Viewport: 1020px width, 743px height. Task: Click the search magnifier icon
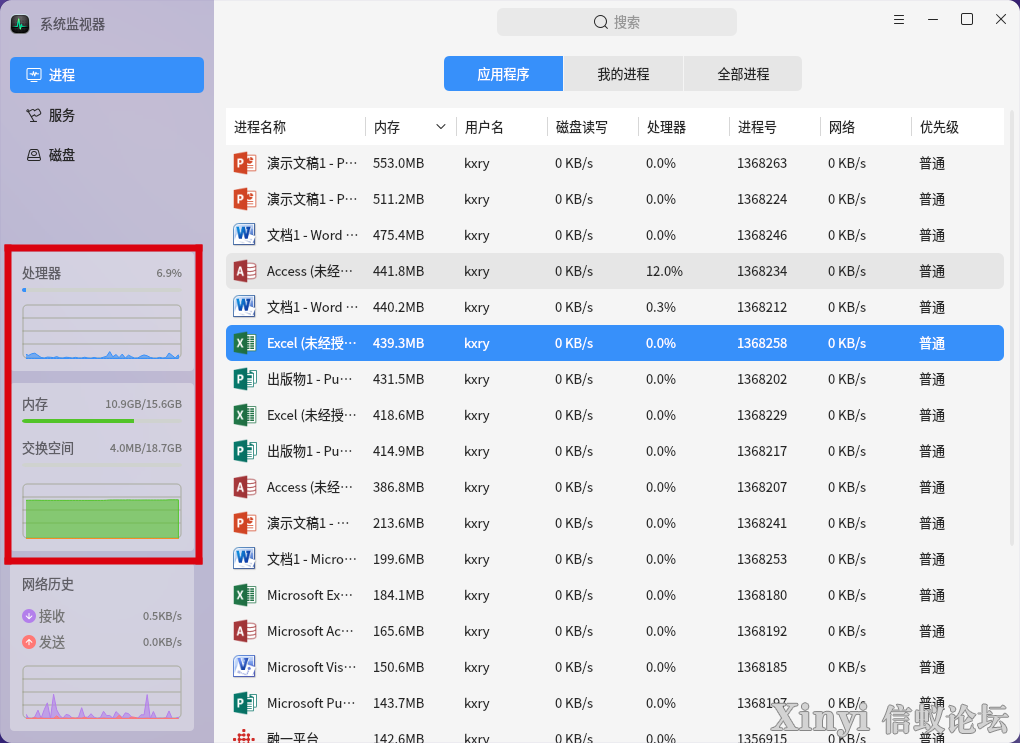coord(600,23)
